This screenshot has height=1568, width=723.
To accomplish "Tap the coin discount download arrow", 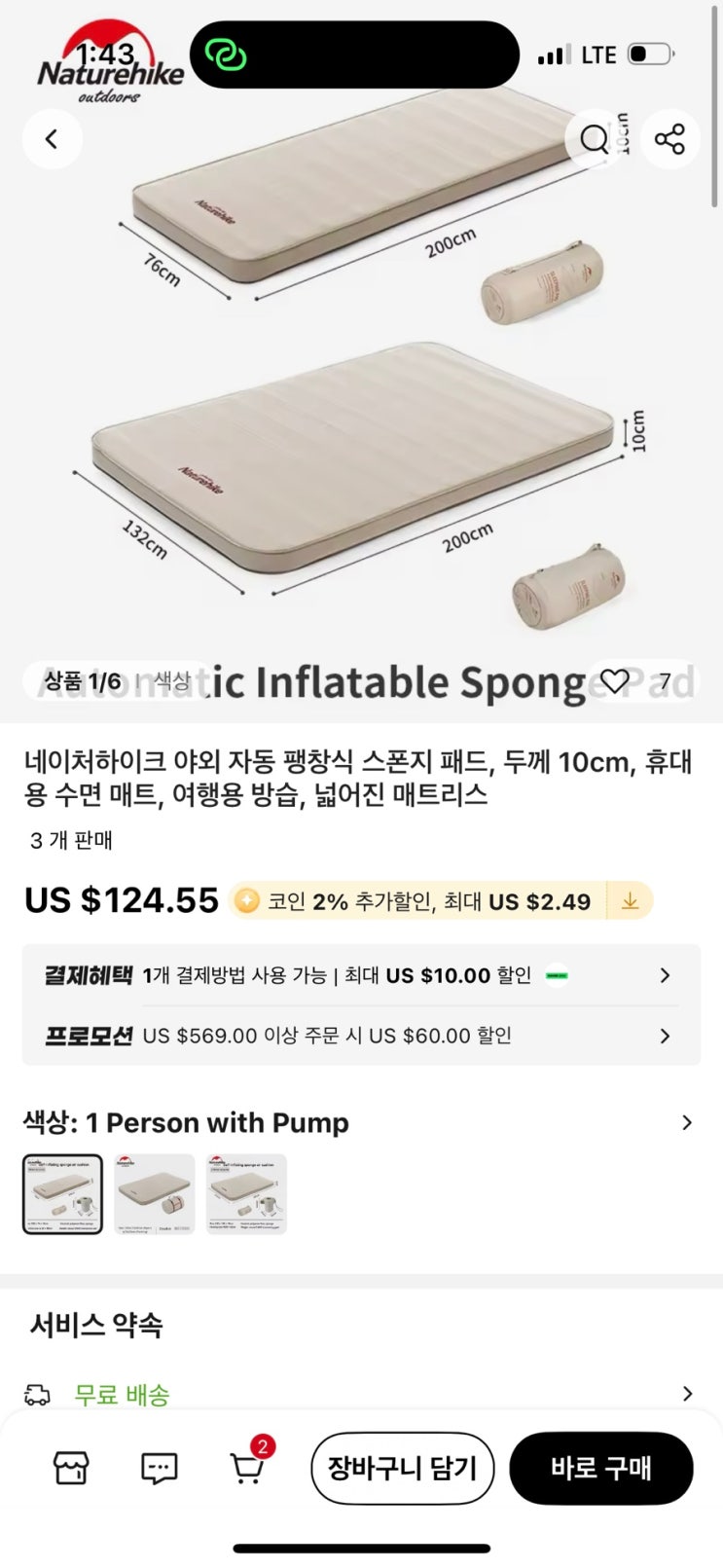I will (630, 901).
